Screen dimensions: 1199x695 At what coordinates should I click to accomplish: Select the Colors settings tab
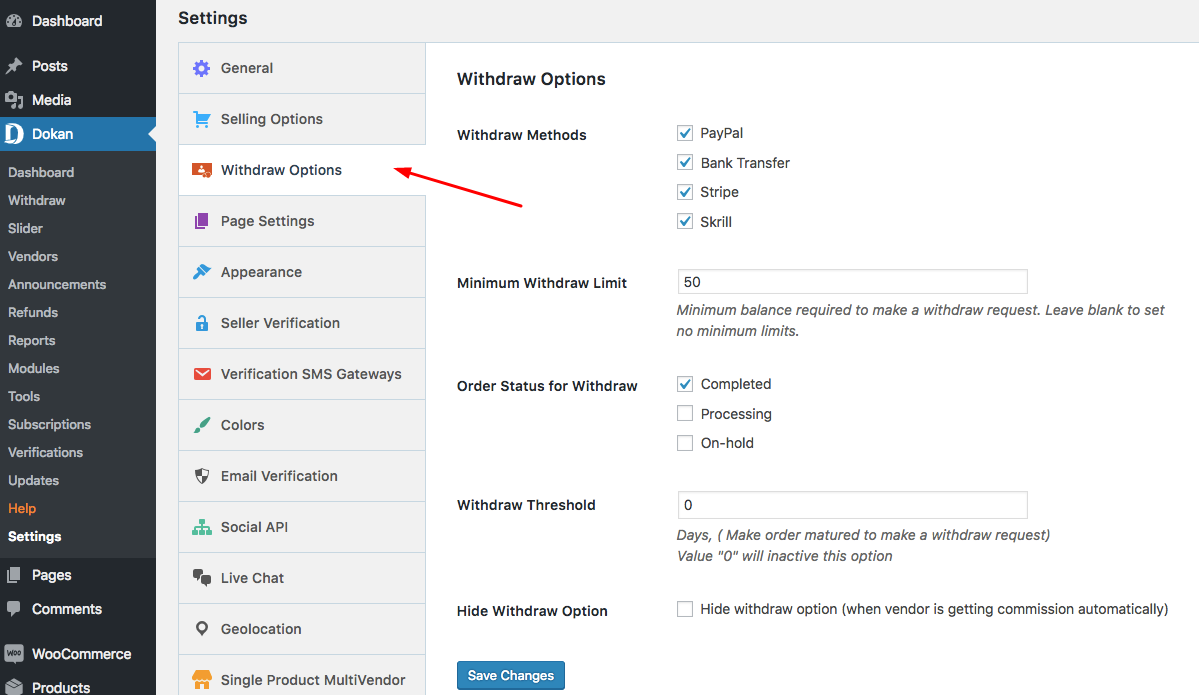(x=302, y=425)
